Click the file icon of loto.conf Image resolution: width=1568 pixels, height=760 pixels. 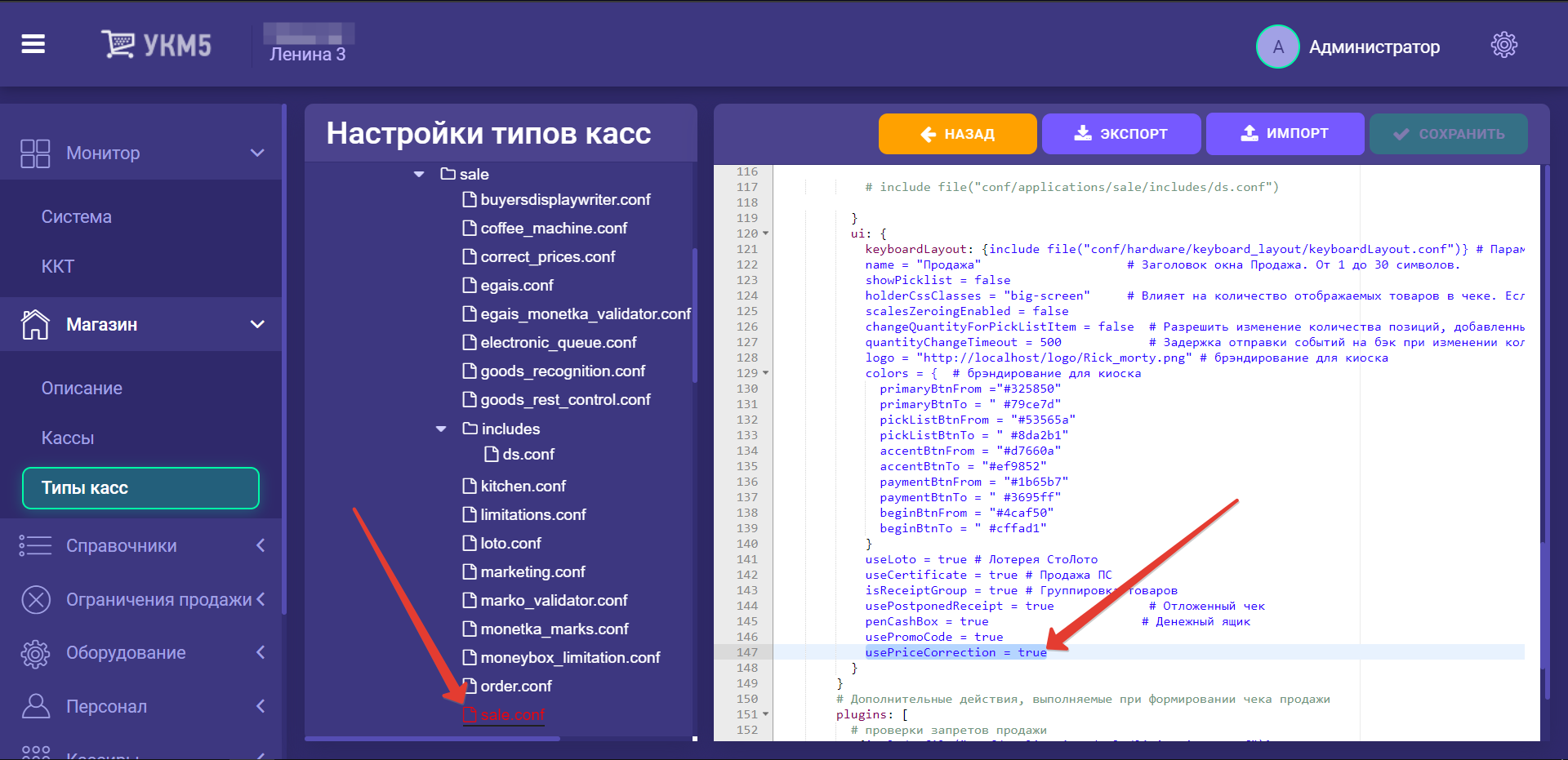470,543
